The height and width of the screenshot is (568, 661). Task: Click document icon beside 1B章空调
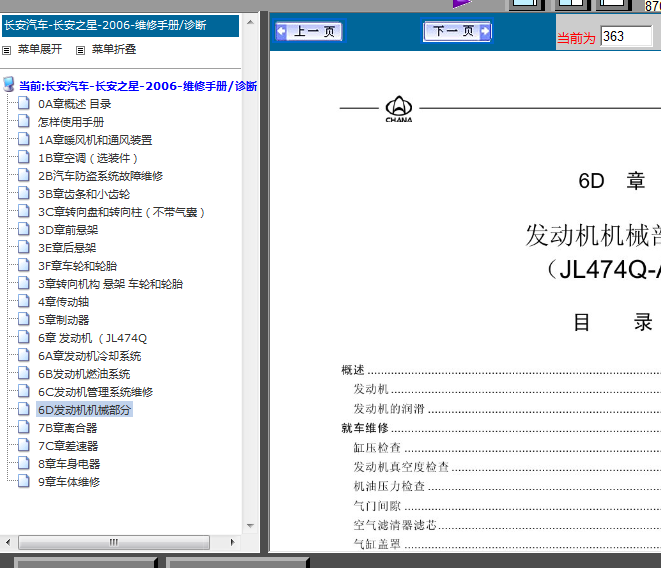[24, 157]
